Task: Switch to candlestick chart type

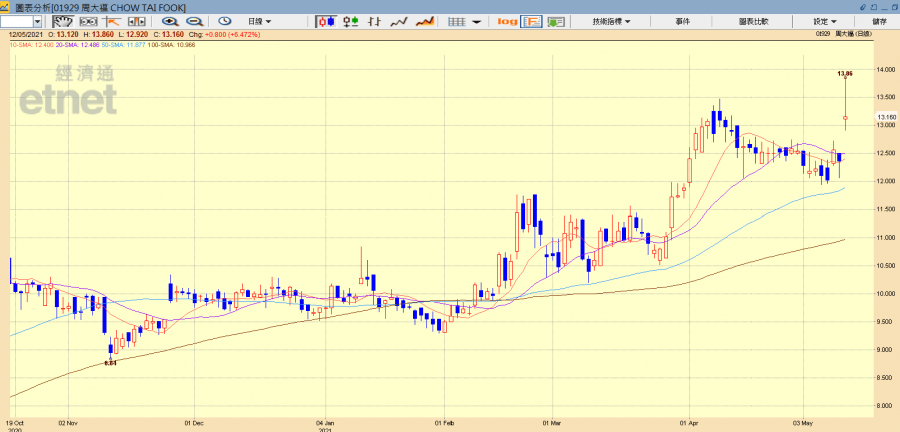Action: (327, 21)
